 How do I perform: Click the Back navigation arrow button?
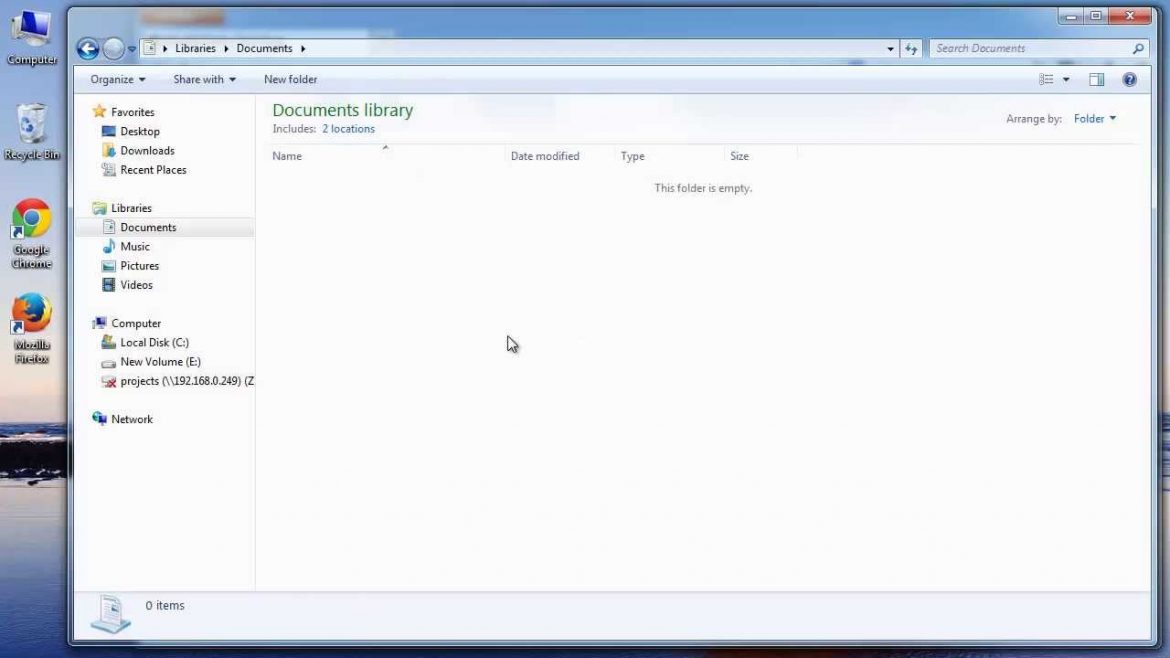click(x=88, y=48)
